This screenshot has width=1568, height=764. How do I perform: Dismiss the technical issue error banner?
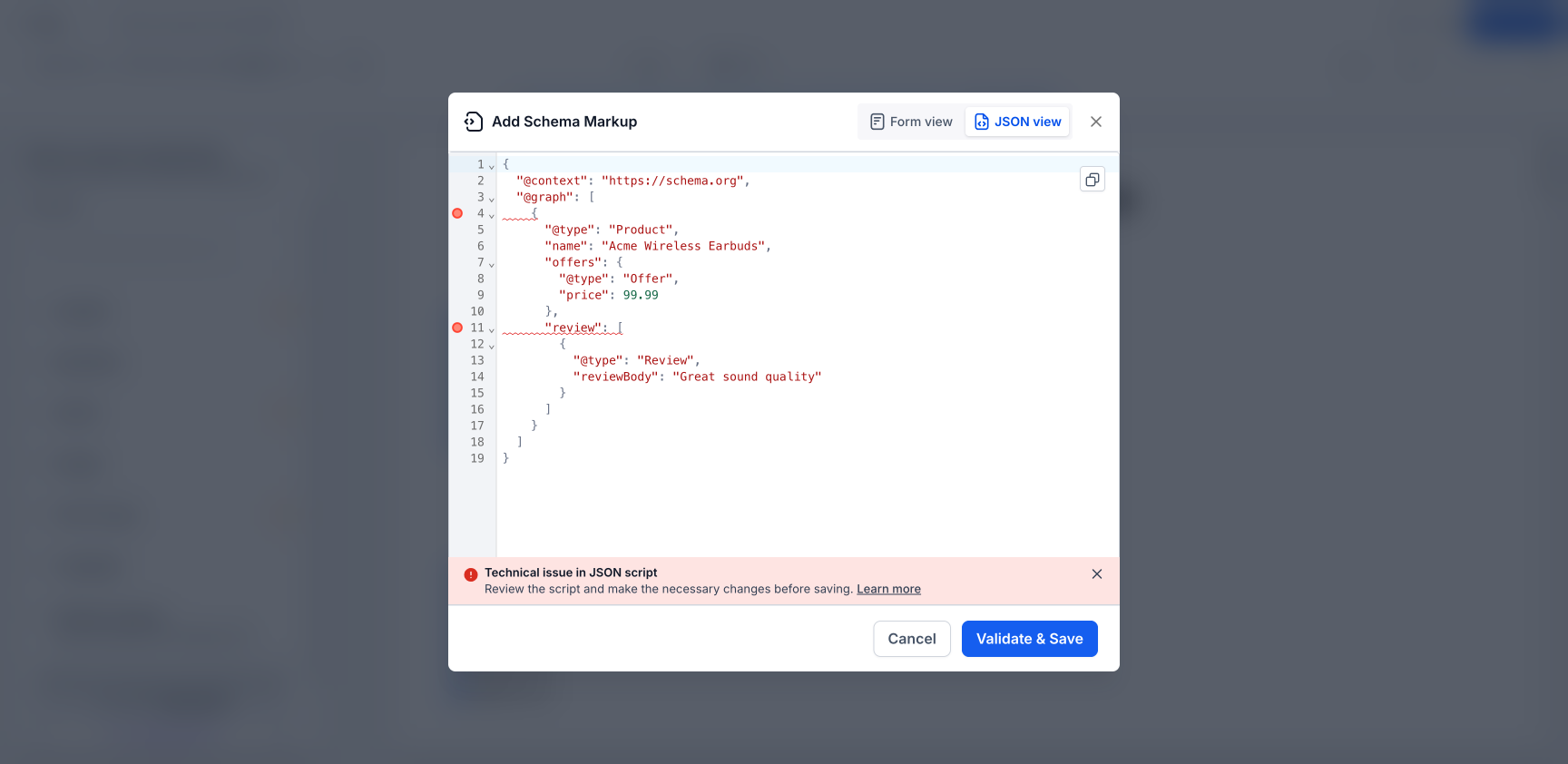point(1097,574)
